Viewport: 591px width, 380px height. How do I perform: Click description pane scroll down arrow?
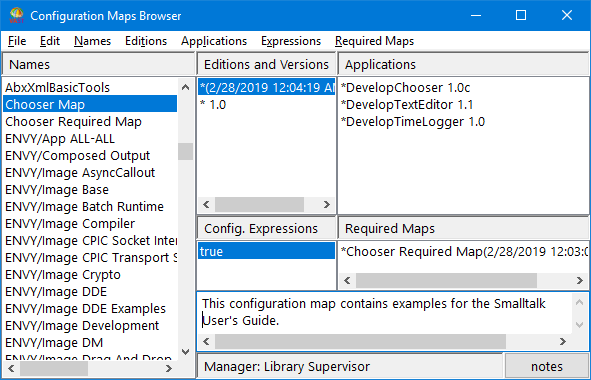(580, 325)
